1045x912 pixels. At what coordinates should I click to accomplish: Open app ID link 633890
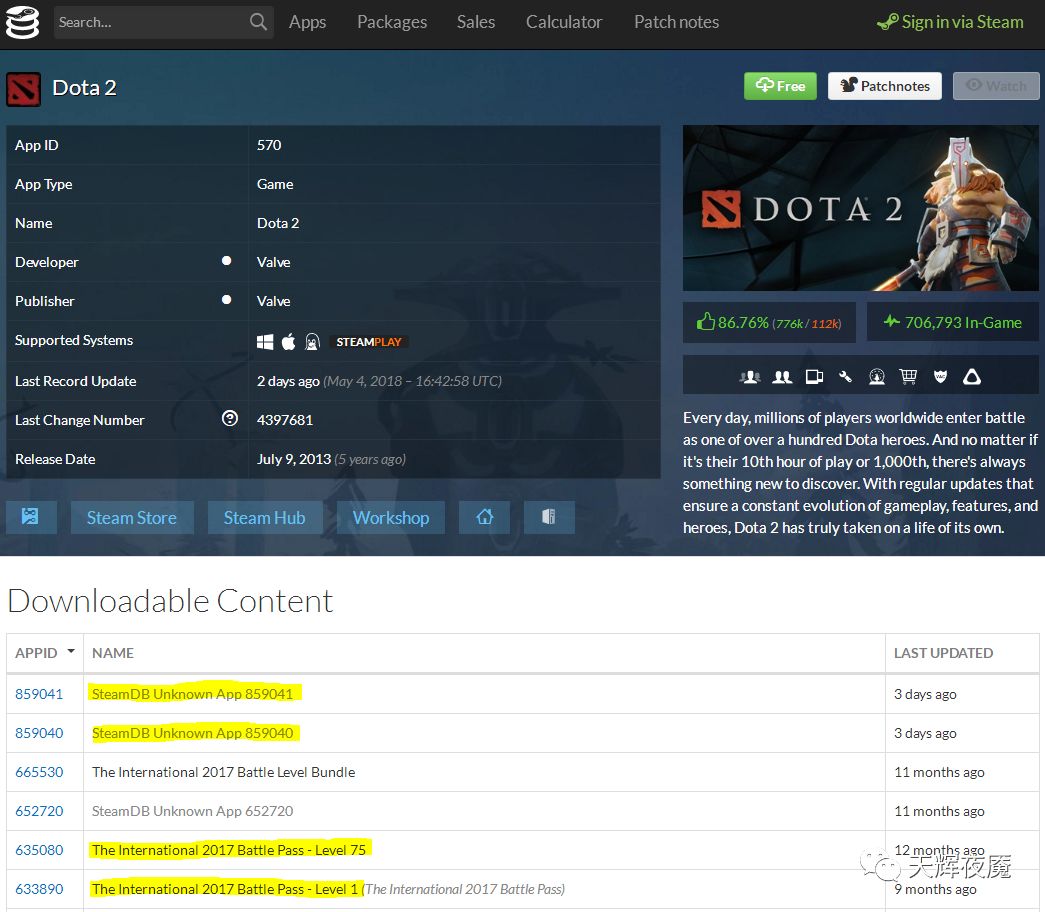pyautogui.click(x=39, y=889)
